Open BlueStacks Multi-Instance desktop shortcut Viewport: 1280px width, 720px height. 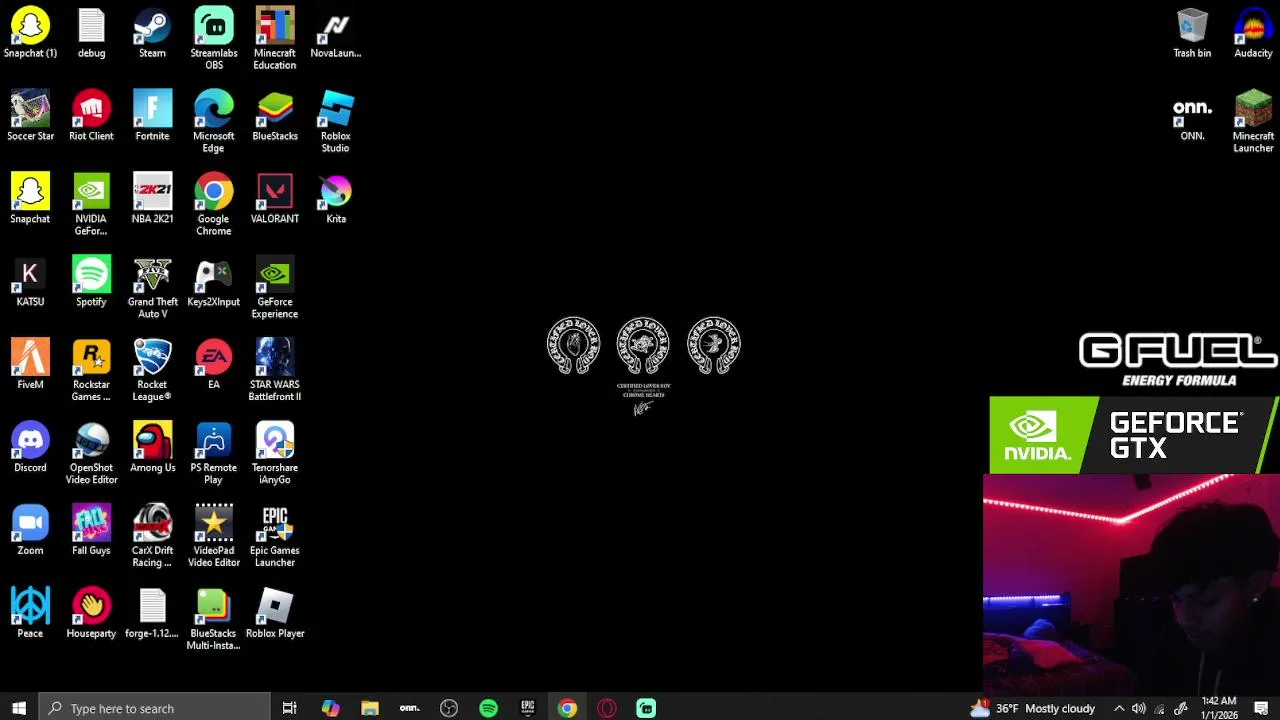pos(213,620)
